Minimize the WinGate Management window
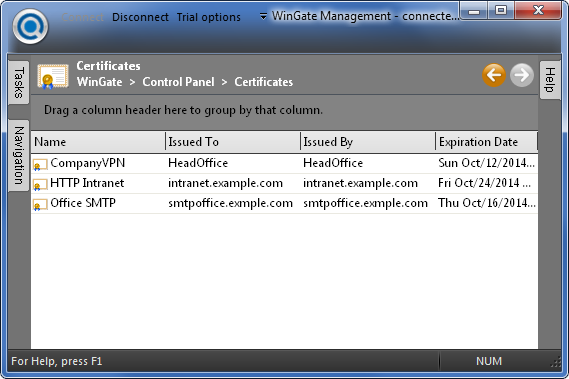 (474, 11)
